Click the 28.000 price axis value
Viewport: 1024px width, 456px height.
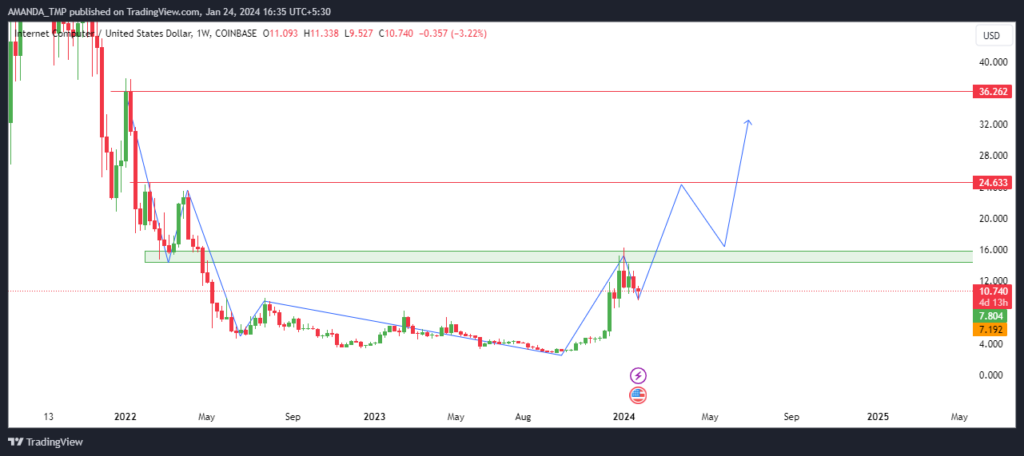[991, 155]
